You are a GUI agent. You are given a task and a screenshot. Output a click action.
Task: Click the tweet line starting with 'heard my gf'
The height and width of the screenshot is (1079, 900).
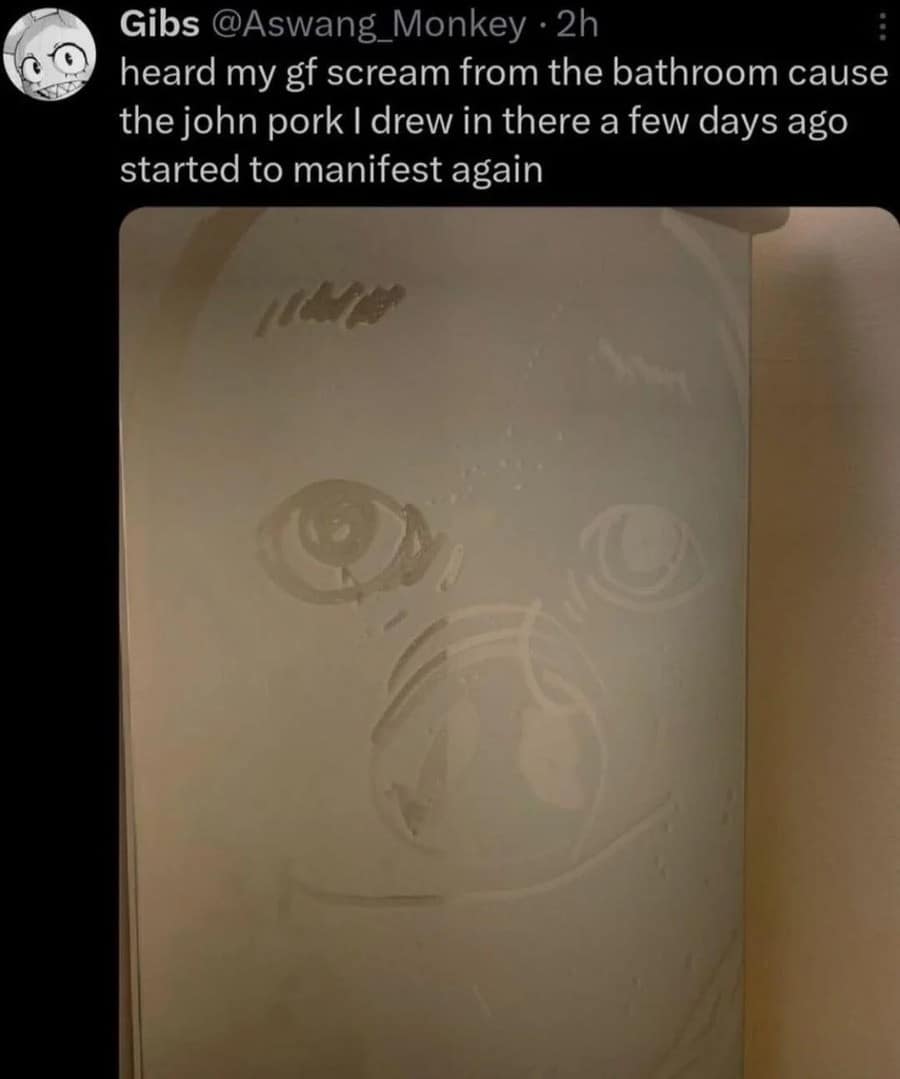point(504,74)
